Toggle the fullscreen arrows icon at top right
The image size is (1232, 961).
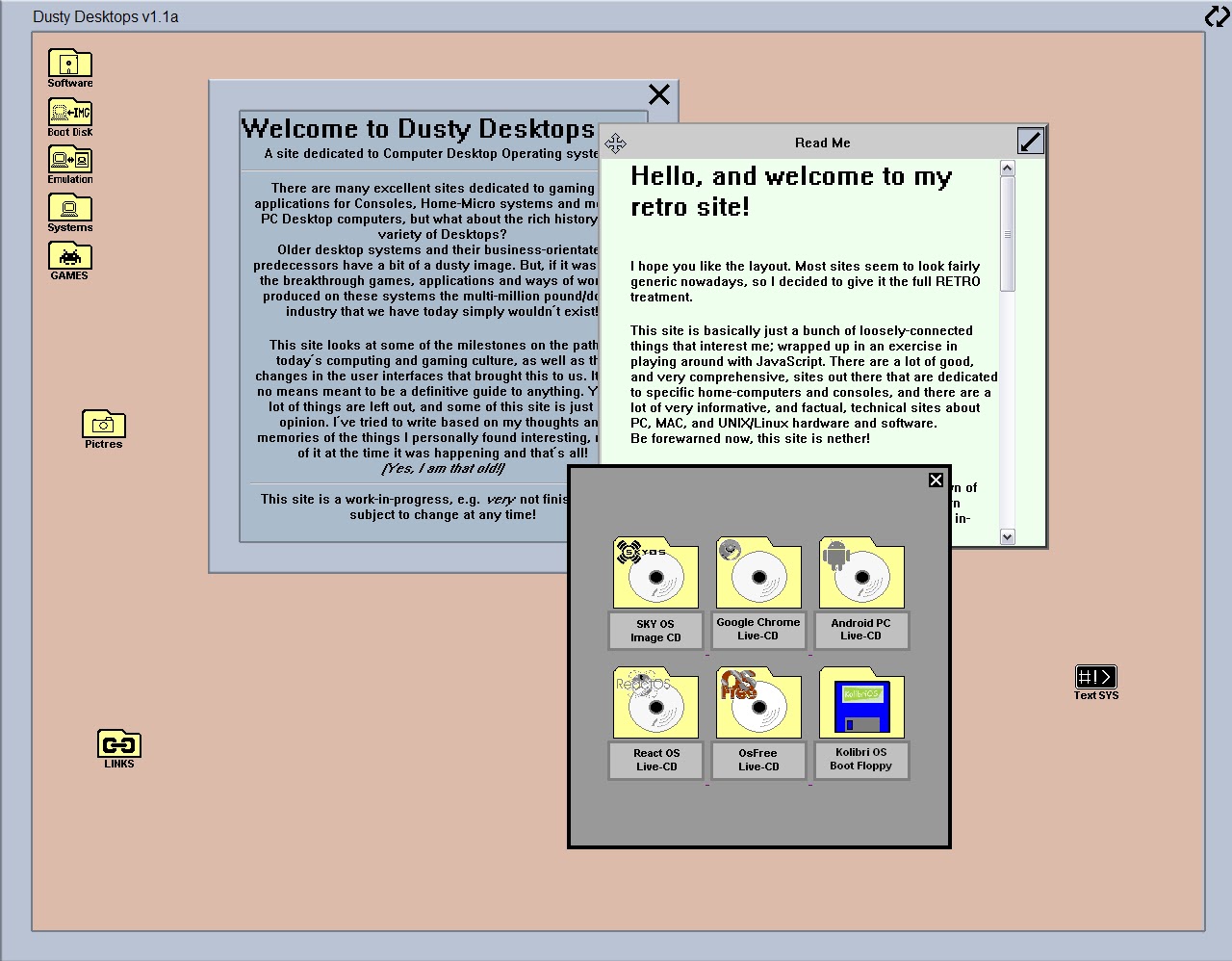click(1217, 16)
